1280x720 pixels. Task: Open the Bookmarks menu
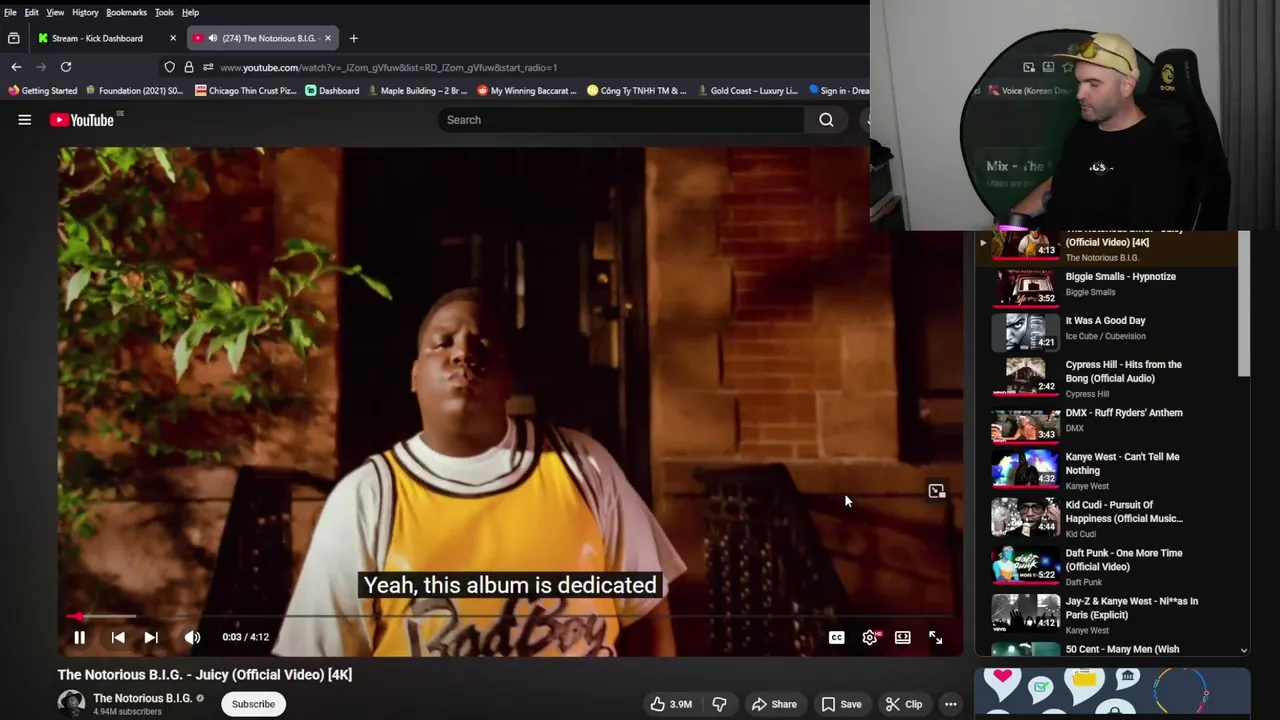pos(127,12)
